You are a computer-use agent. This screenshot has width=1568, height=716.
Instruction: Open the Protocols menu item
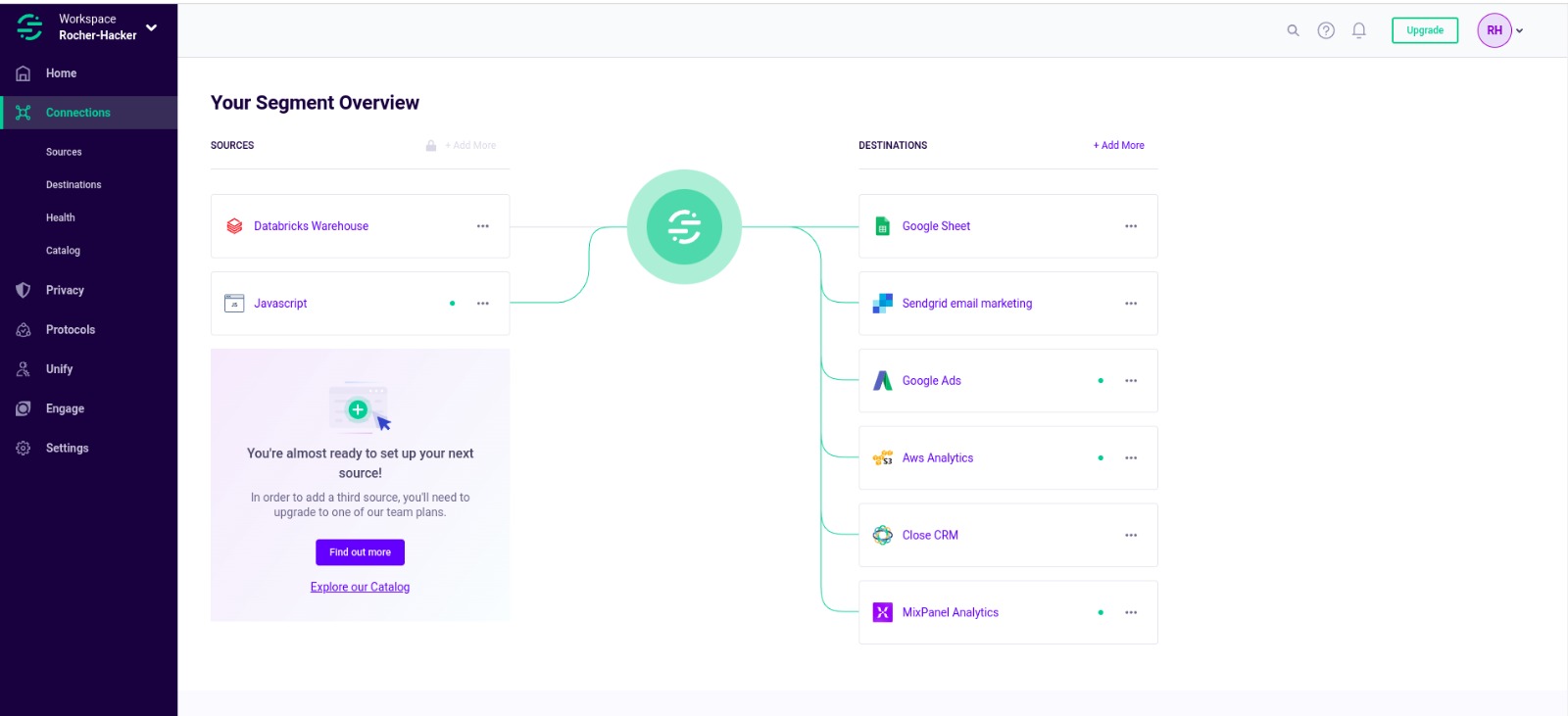pos(71,330)
